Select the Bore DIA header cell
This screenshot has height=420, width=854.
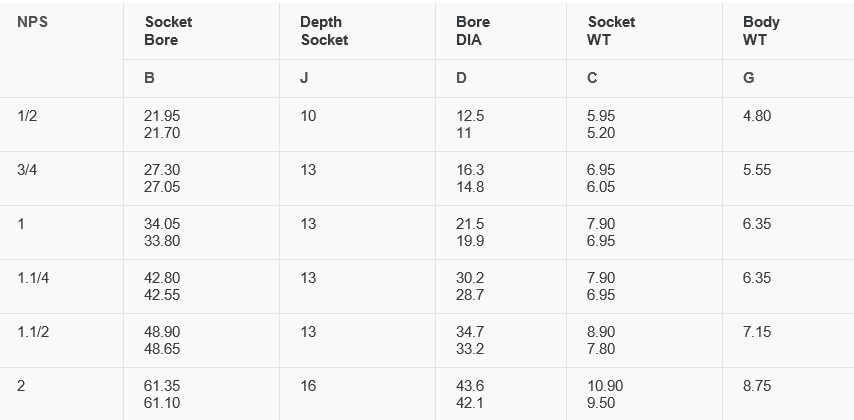tap(473, 31)
